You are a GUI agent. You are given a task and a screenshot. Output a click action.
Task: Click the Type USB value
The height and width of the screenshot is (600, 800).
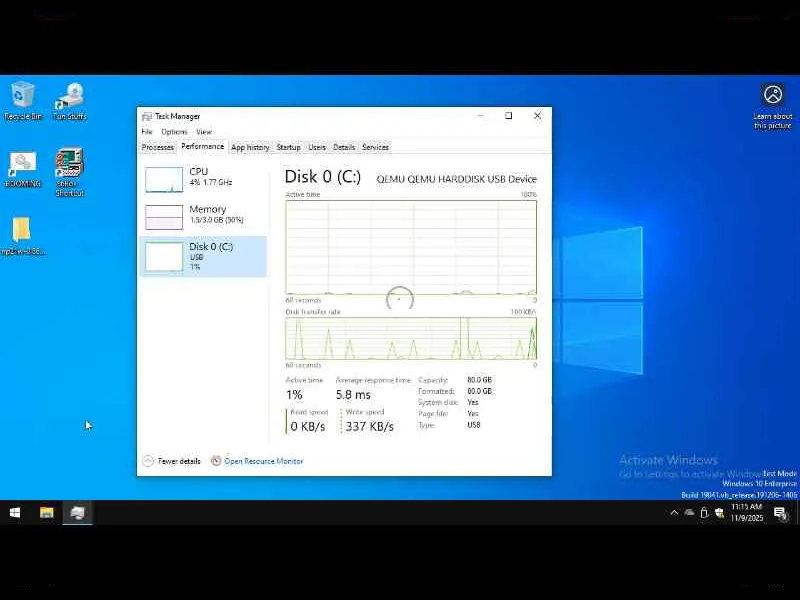473,425
